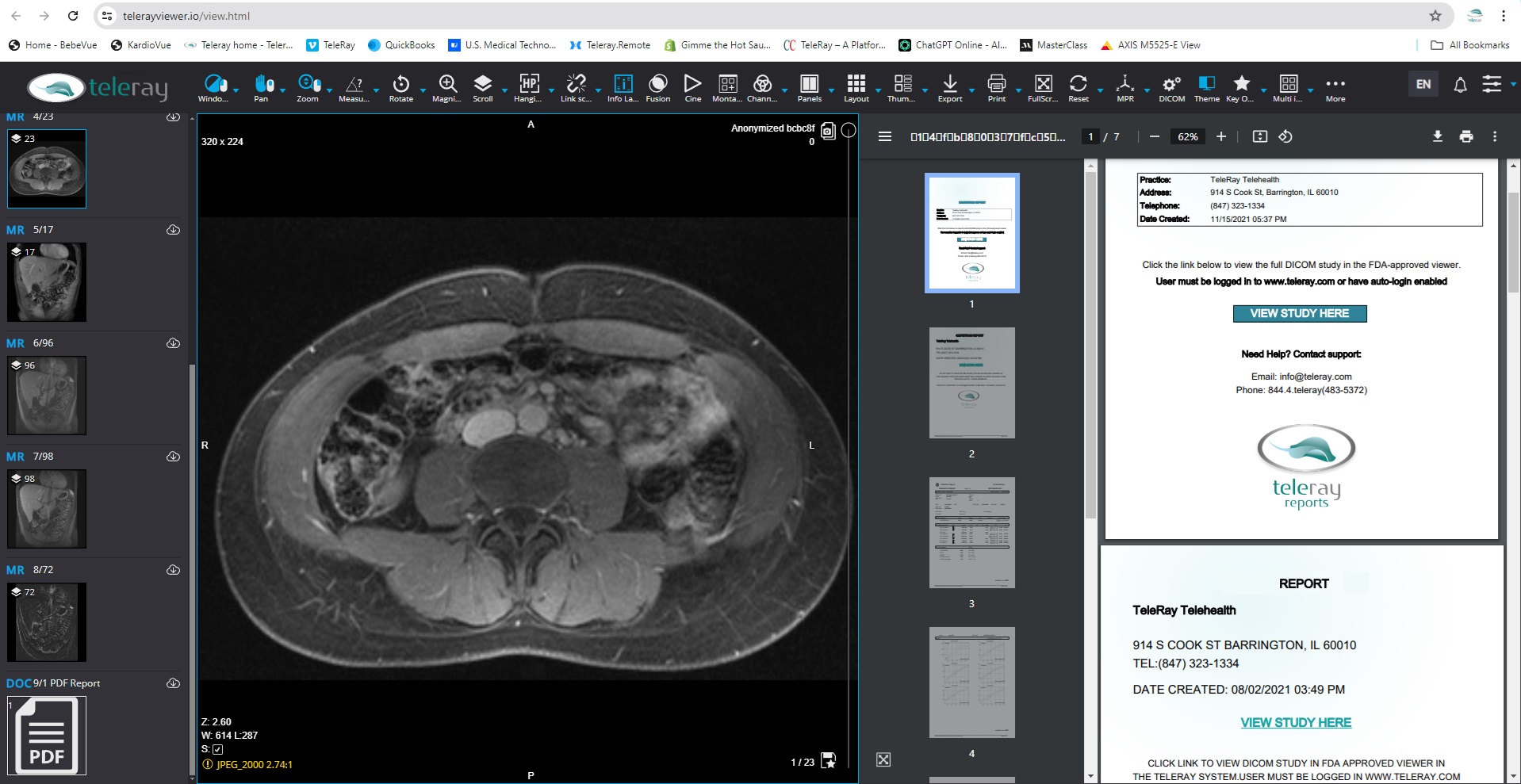Zoom out the PDF with minus
The image size is (1521, 784).
point(1155,136)
